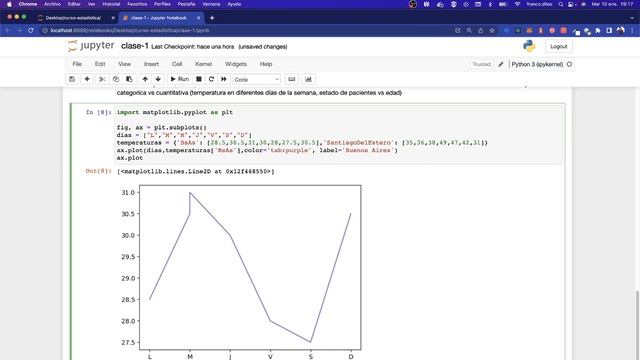Image resolution: width=640 pixels, height=360 pixels.
Task: Open the Widgets menu
Action: click(x=236, y=64)
